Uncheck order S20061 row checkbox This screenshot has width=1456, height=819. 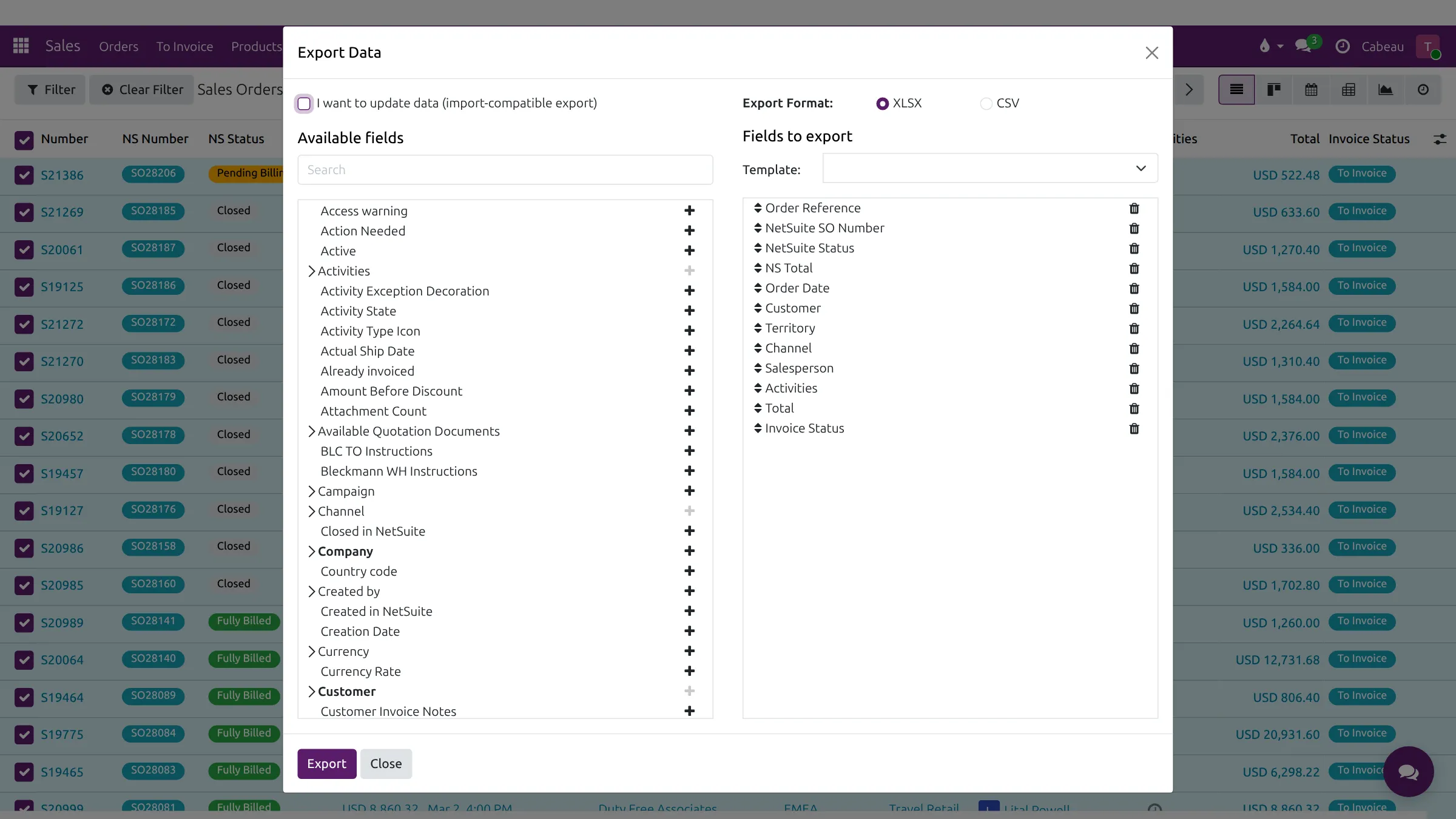[x=24, y=249]
